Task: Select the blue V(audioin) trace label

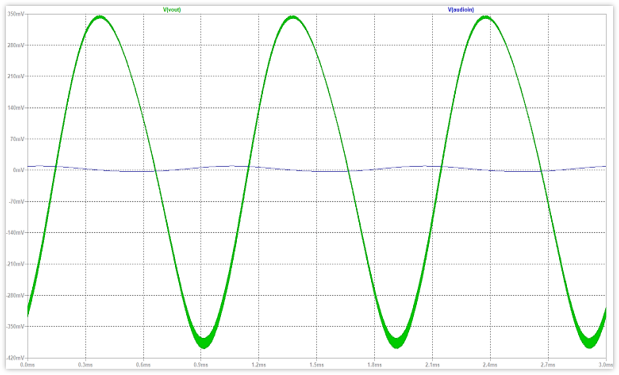Action: (461, 10)
